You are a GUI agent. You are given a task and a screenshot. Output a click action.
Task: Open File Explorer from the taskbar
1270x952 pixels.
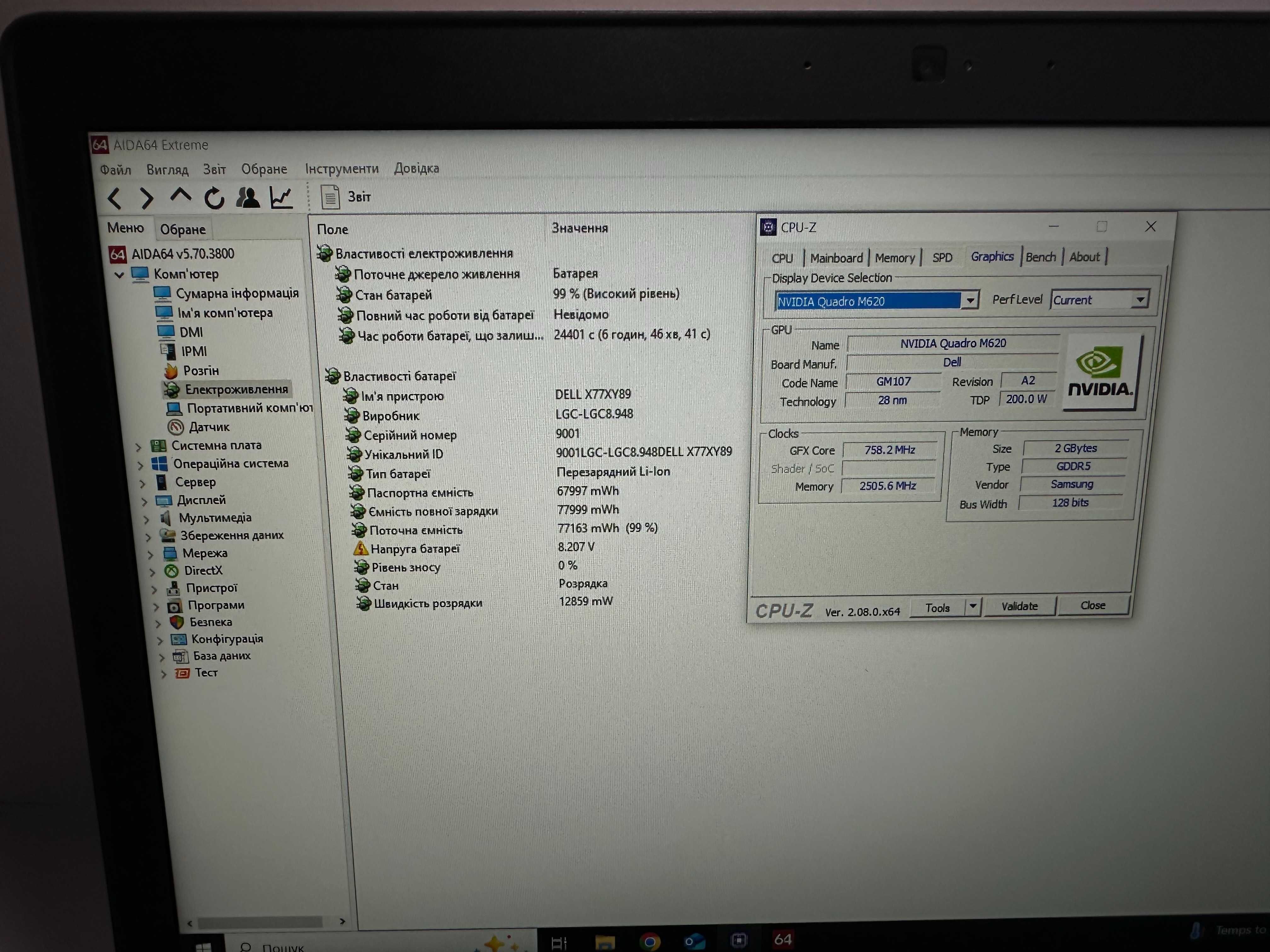[x=604, y=942]
